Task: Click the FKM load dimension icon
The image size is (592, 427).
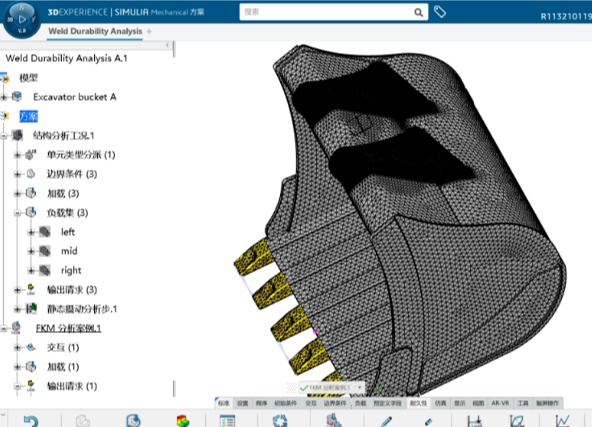Action: [474, 421]
